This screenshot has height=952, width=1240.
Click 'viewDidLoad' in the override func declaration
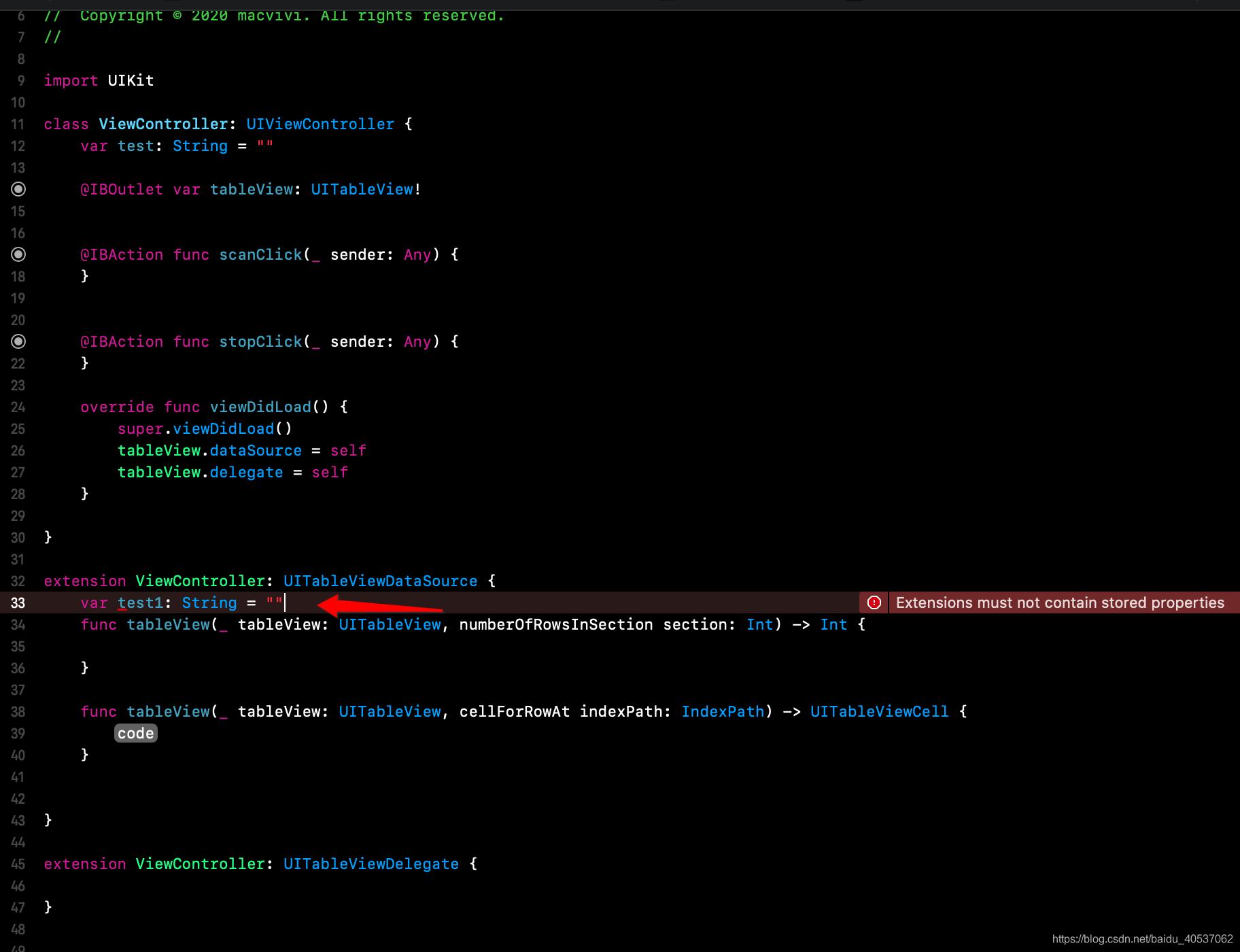point(260,407)
